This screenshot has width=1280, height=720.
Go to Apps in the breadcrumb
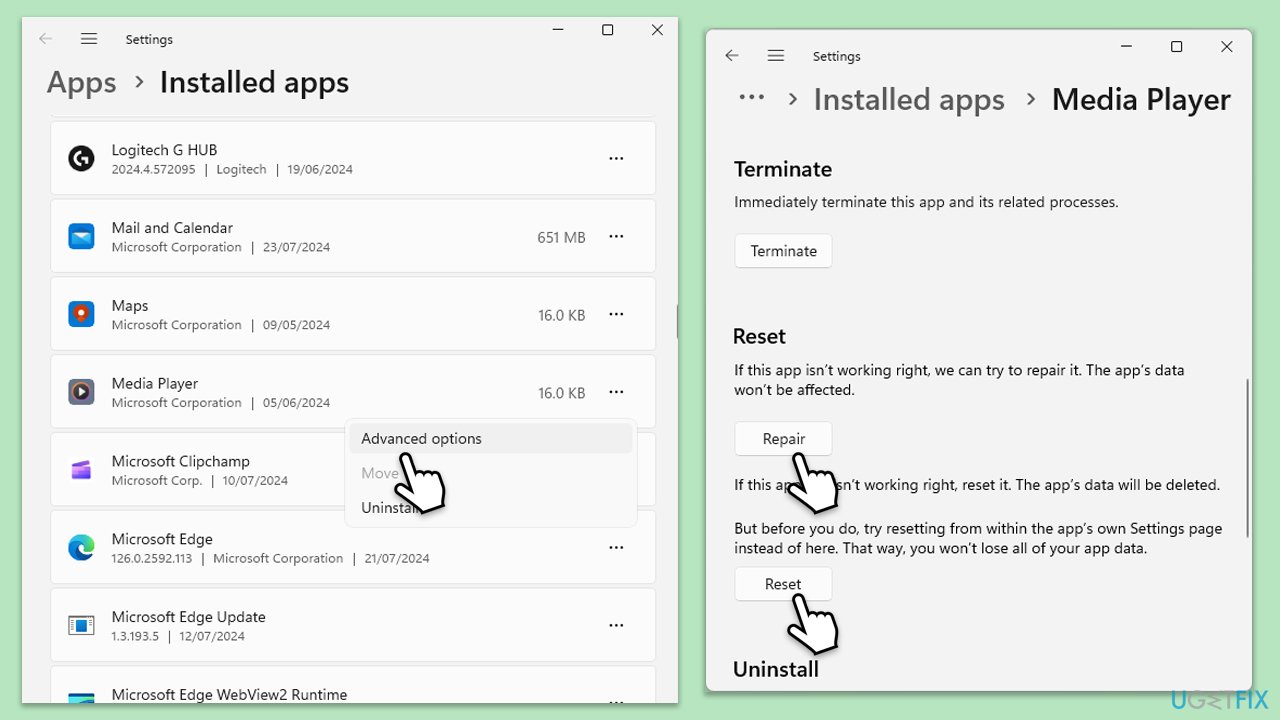click(x=82, y=82)
